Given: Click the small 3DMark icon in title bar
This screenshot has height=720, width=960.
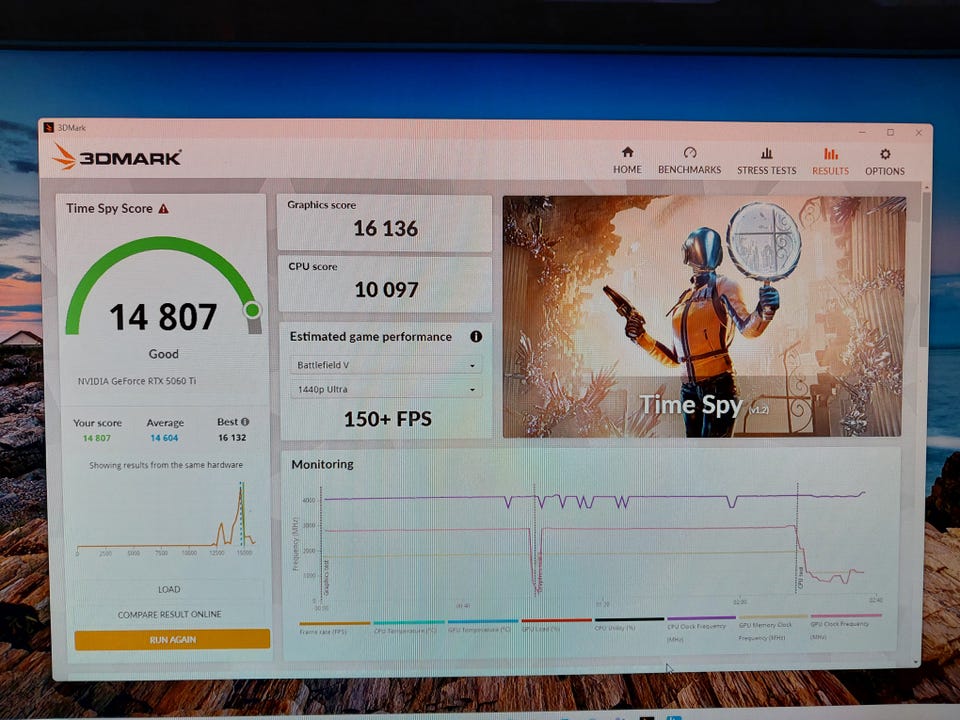Looking at the screenshot, I should coord(49,127).
